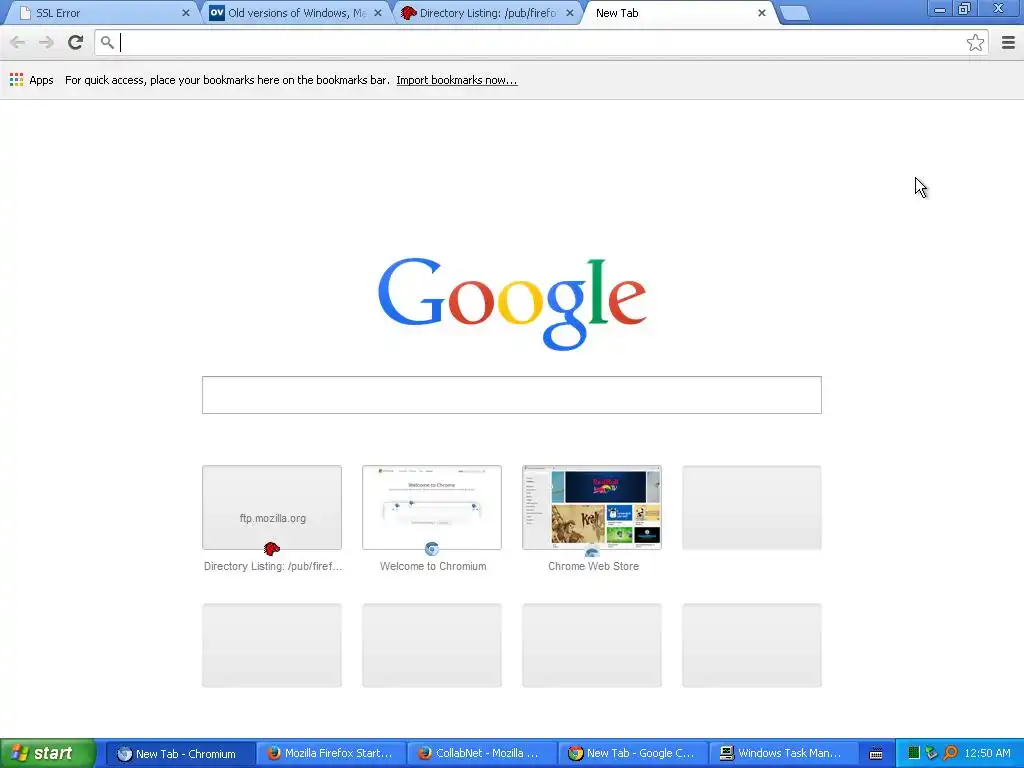Open the Windows Start menu

click(48, 753)
